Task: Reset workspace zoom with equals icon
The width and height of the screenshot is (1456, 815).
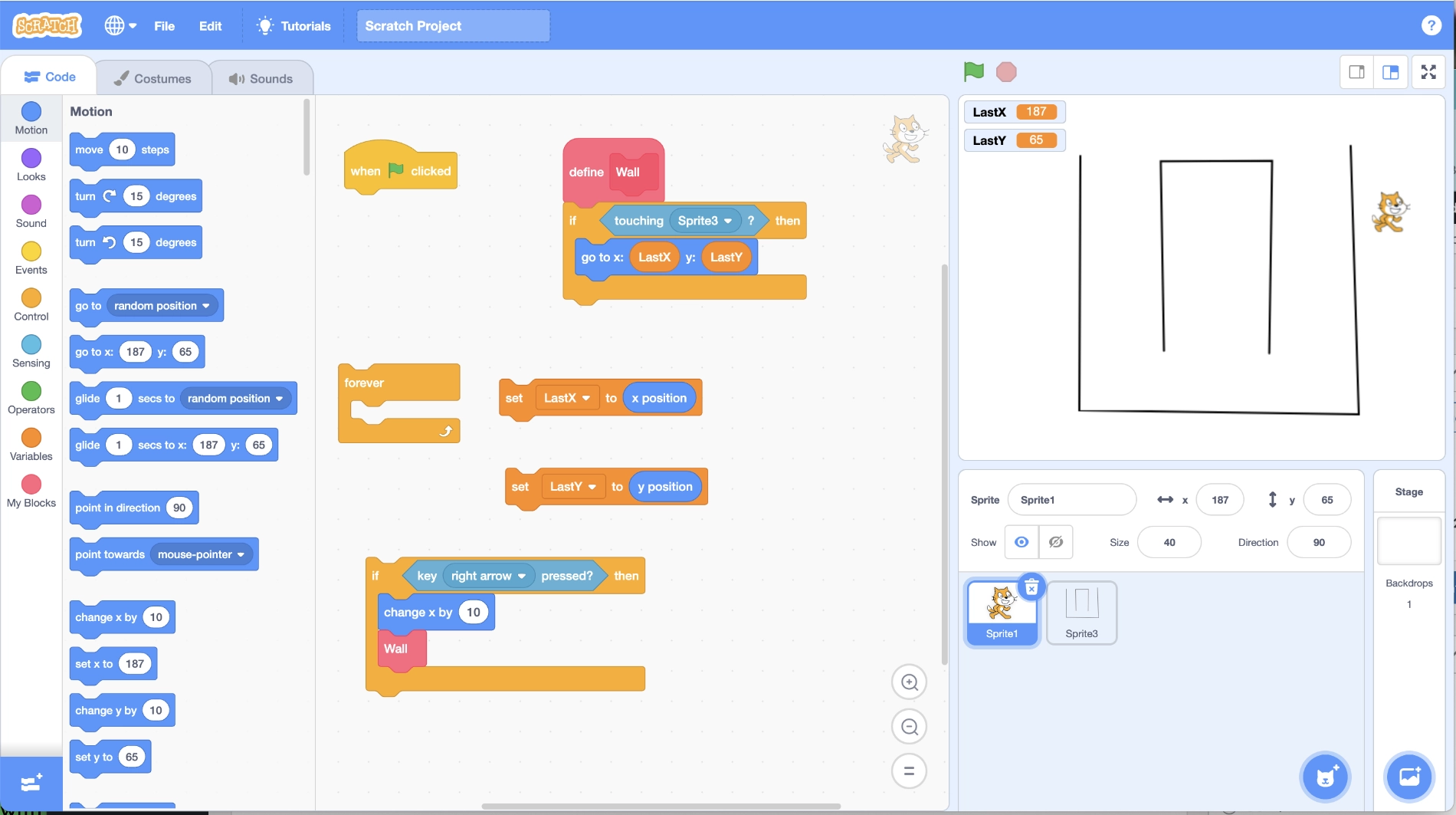Action: tap(909, 771)
